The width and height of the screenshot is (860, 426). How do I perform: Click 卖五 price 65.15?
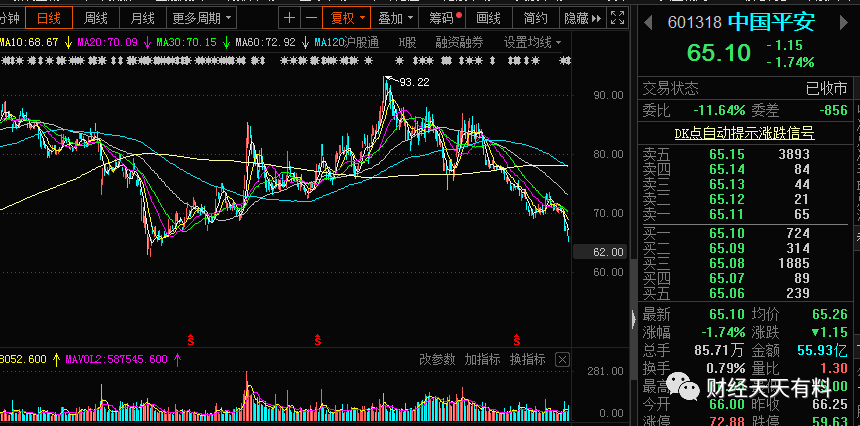point(727,154)
